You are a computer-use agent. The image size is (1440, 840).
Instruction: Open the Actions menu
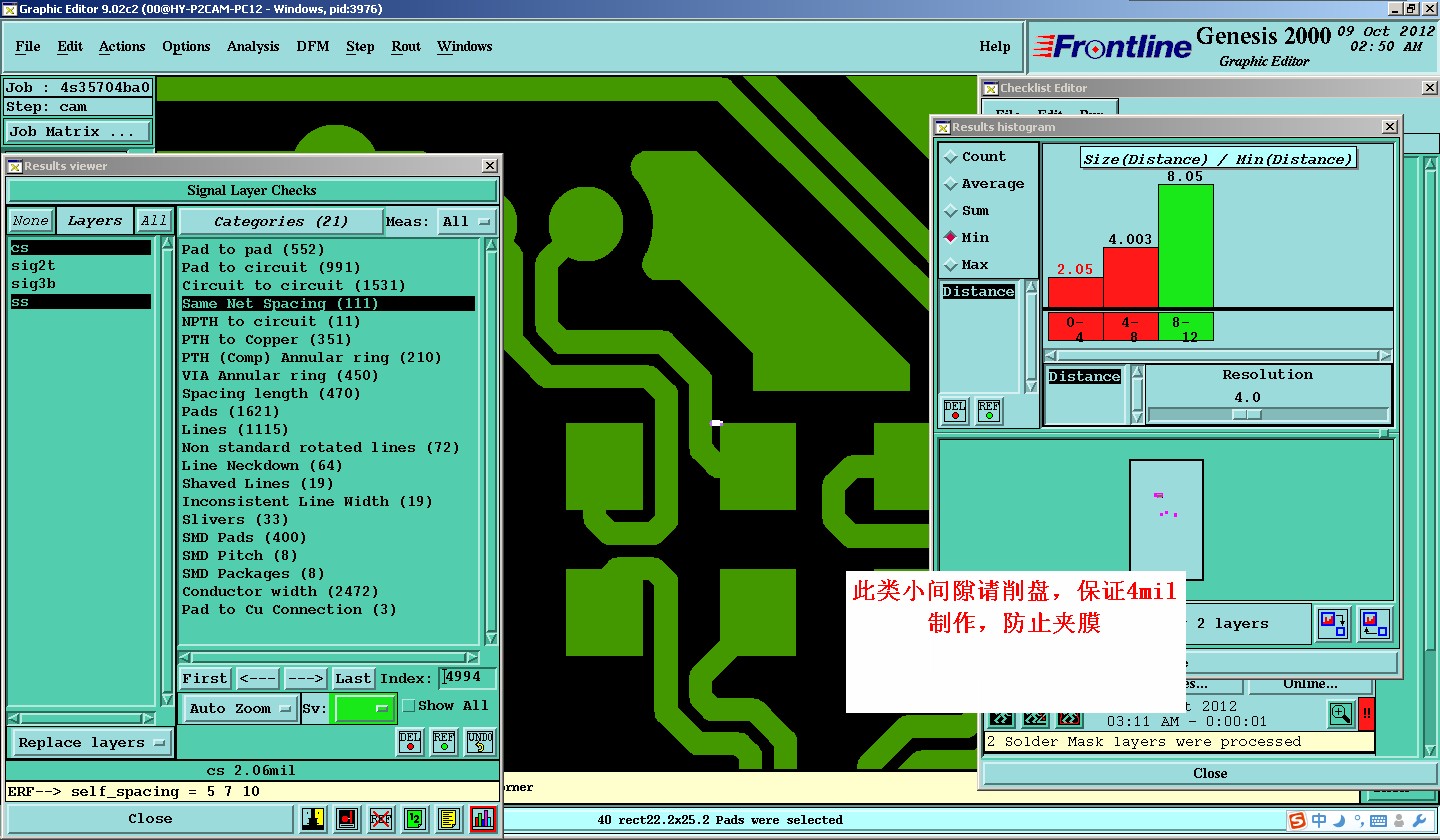122,47
